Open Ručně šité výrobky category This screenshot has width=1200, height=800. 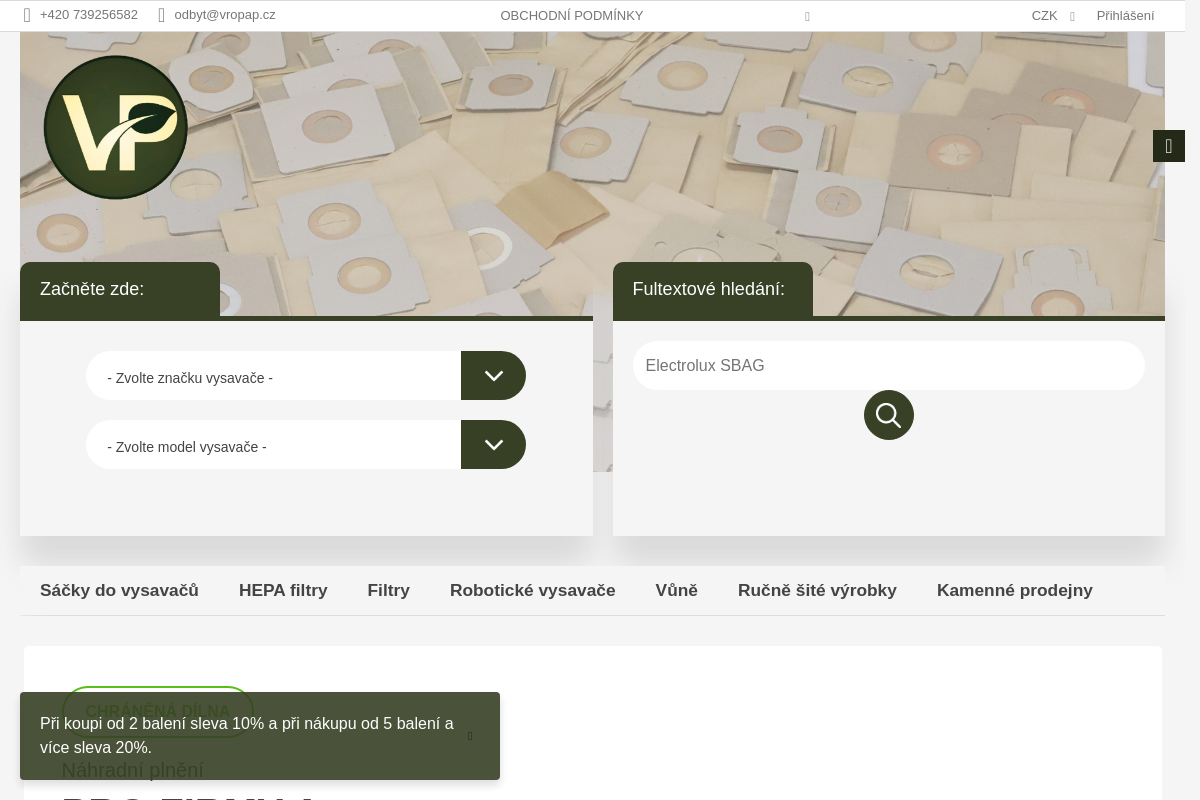tap(817, 591)
